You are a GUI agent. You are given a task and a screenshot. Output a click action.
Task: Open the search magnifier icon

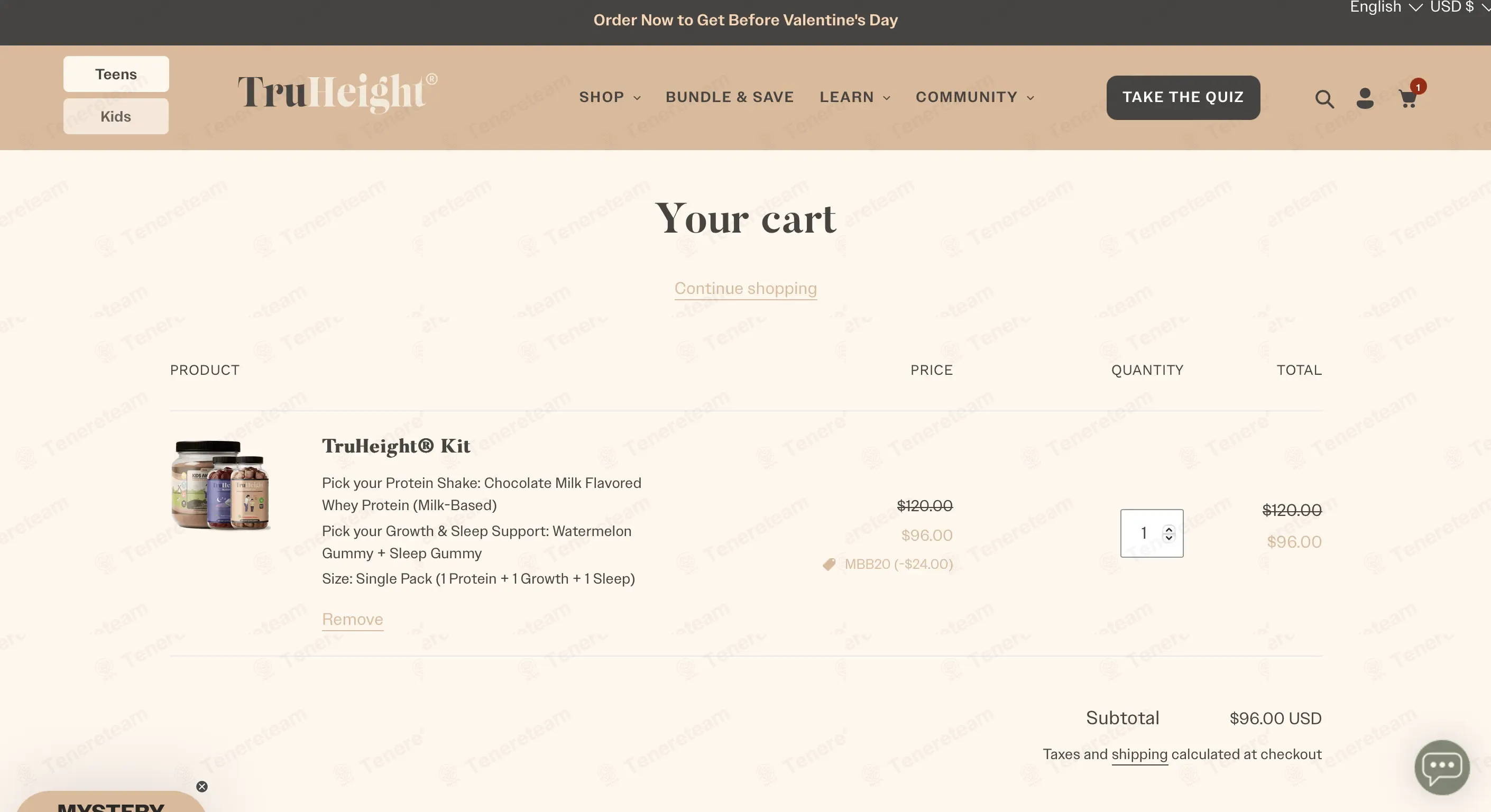(1324, 99)
